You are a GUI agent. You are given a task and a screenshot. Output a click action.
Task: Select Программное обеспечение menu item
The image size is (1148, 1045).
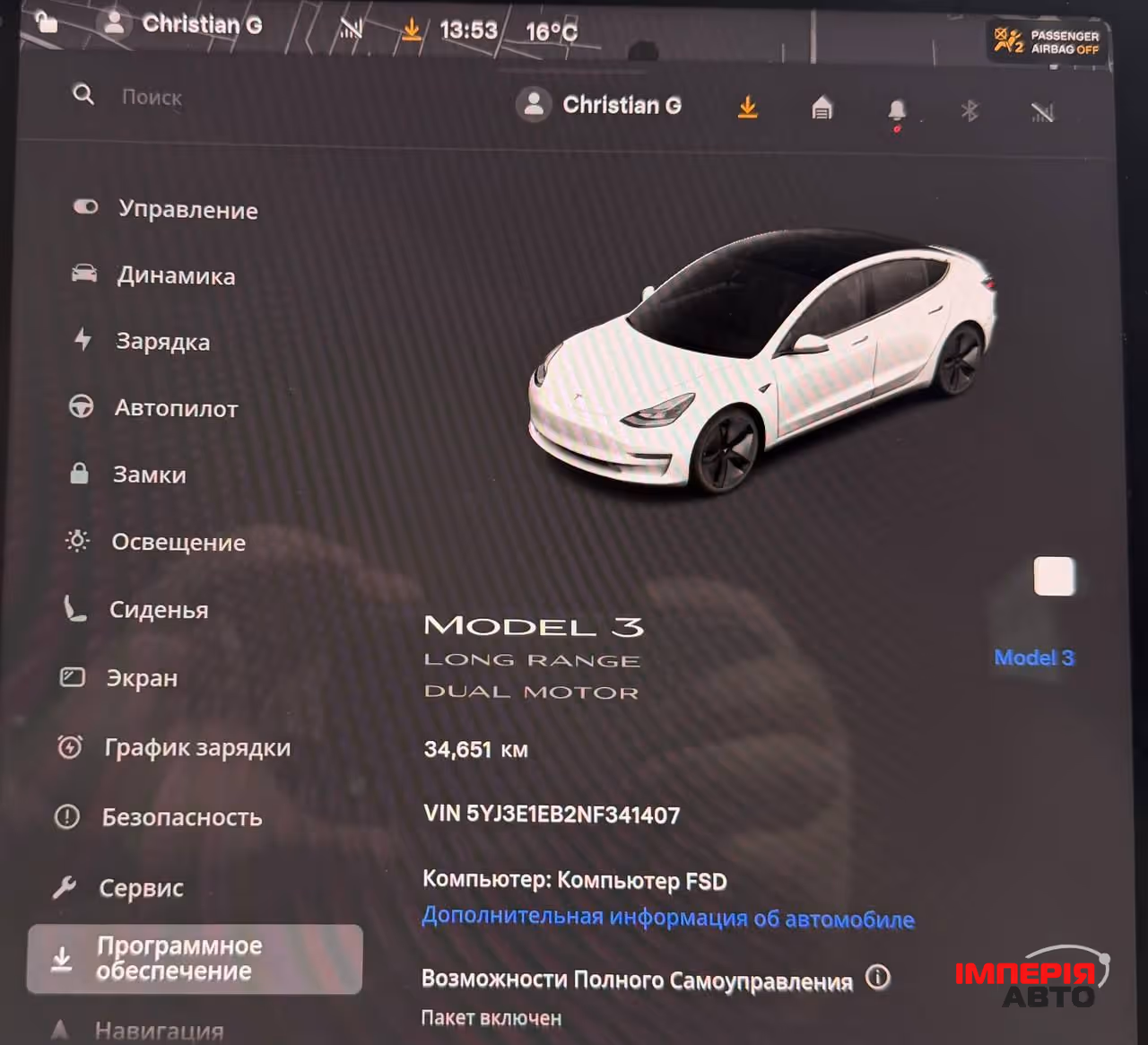coord(195,959)
